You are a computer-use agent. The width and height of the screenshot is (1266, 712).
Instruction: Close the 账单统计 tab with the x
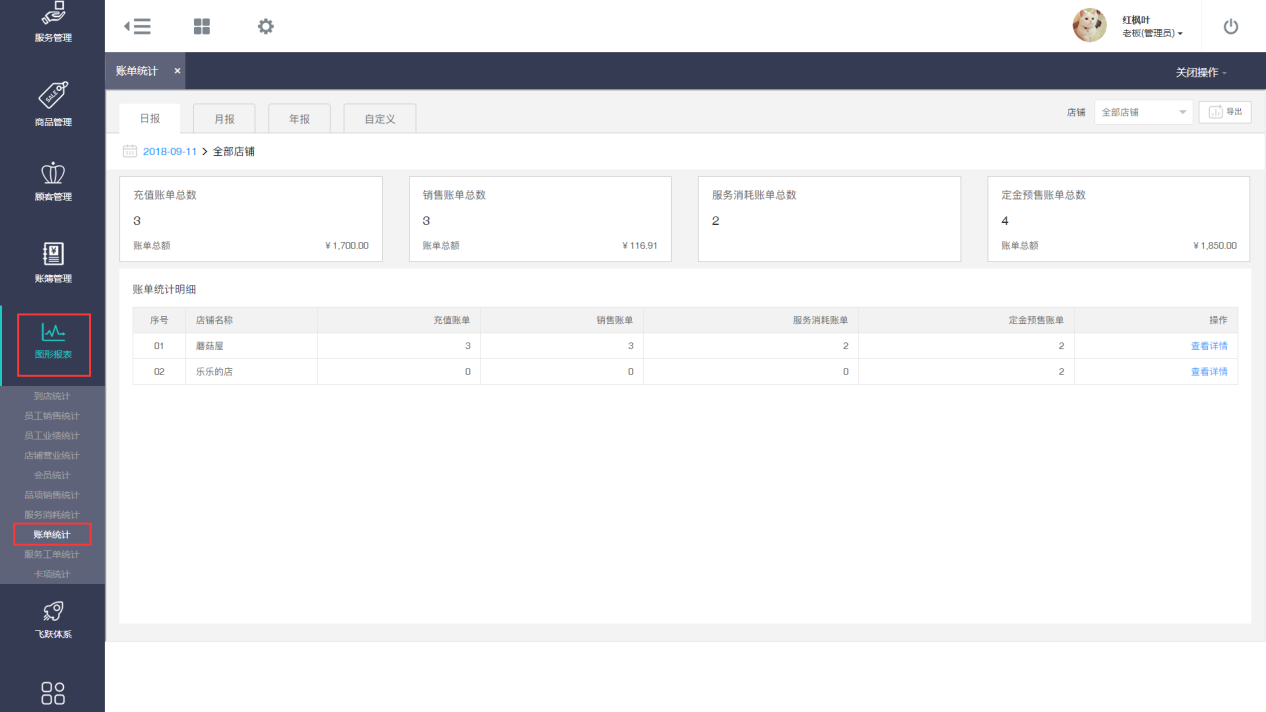point(177,71)
